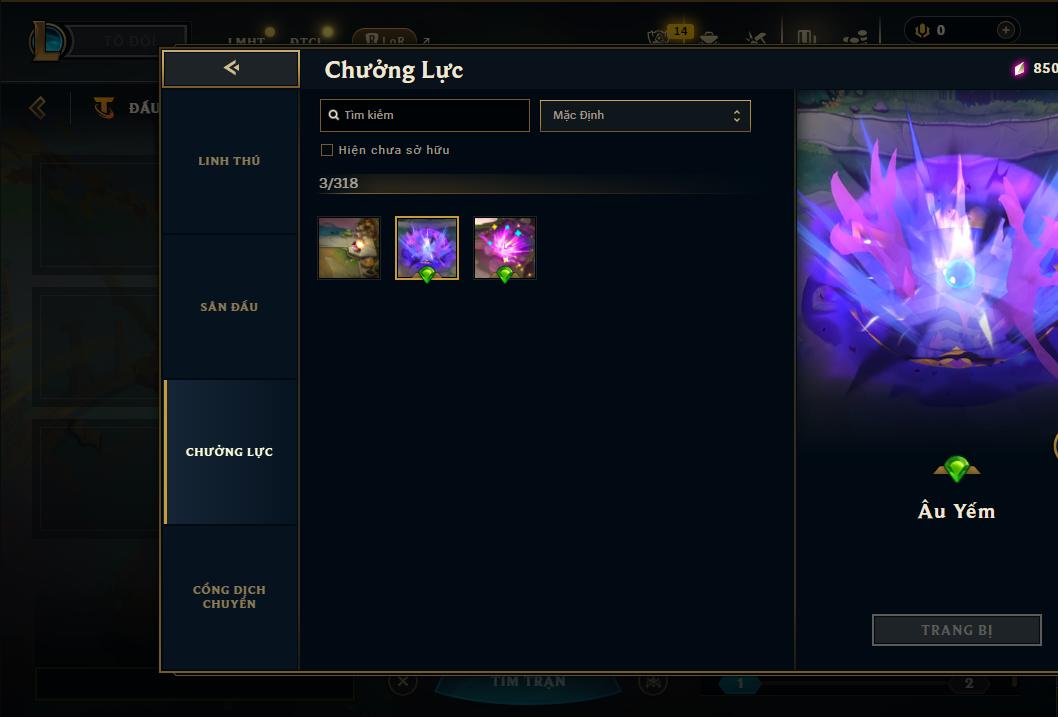The image size is (1058, 717).
Task: Click the plus icon next to currency 0
Action: 1005,30
